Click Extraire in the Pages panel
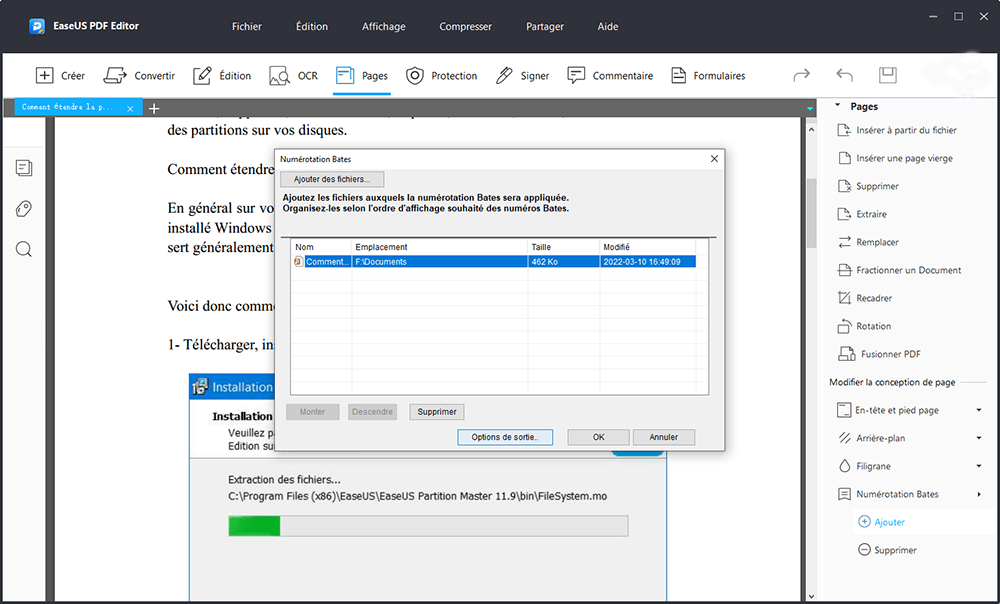 [862, 214]
